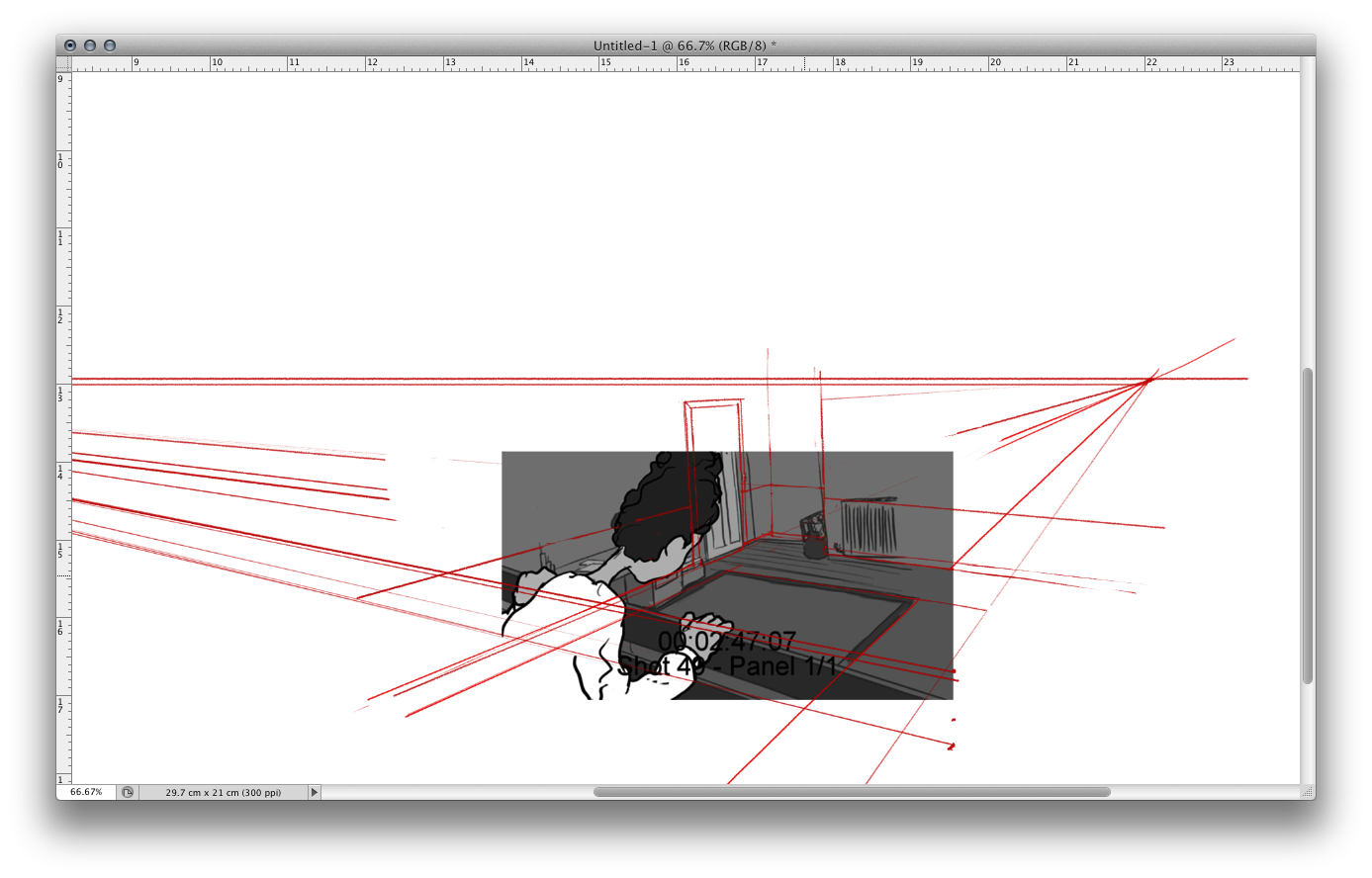Click the timecode text 00:02:47:07
1372x878 pixels.
(728, 640)
